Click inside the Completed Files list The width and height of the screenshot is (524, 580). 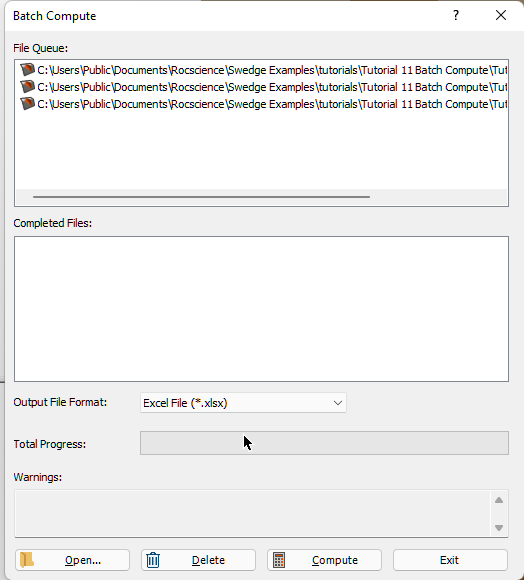(261, 308)
